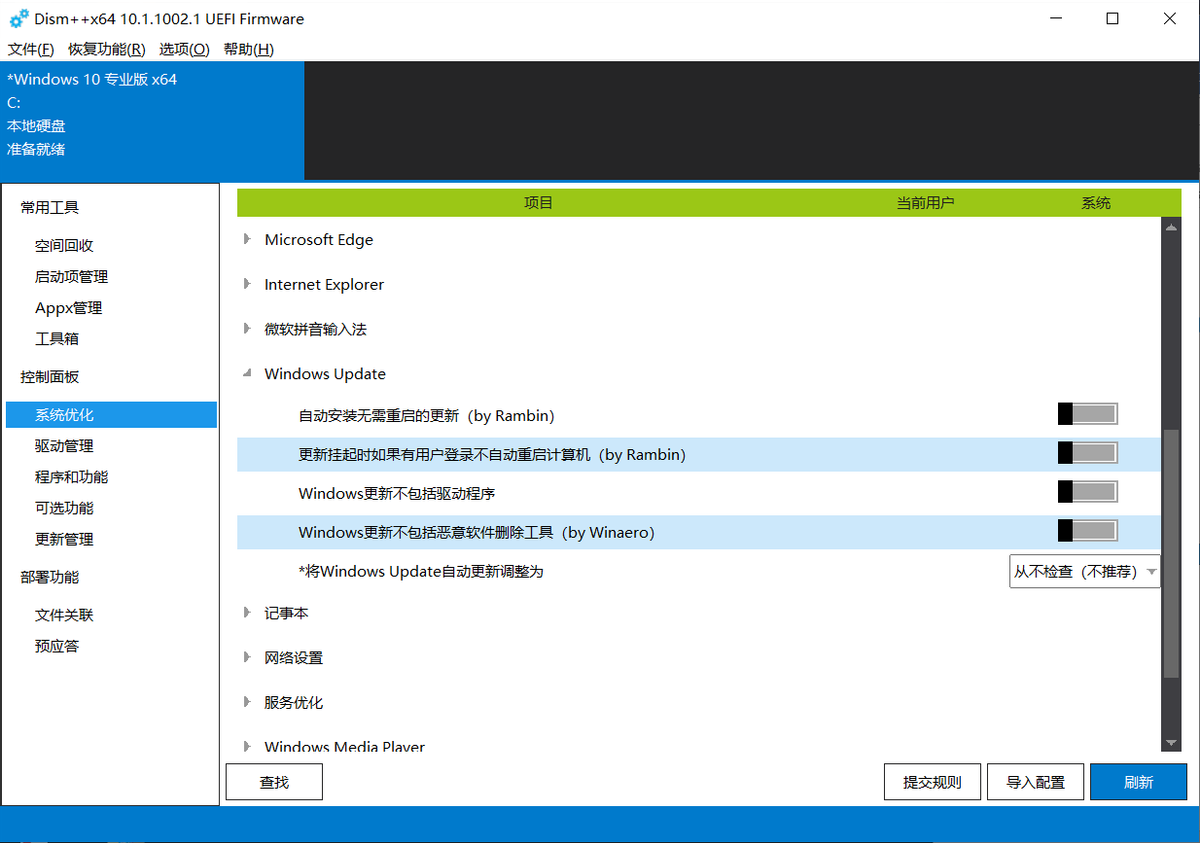Click the Dism++ gear icon in title bar
The width and height of the screenshot is (1200, 843).
pyautogui.click(x=19, y=19)
